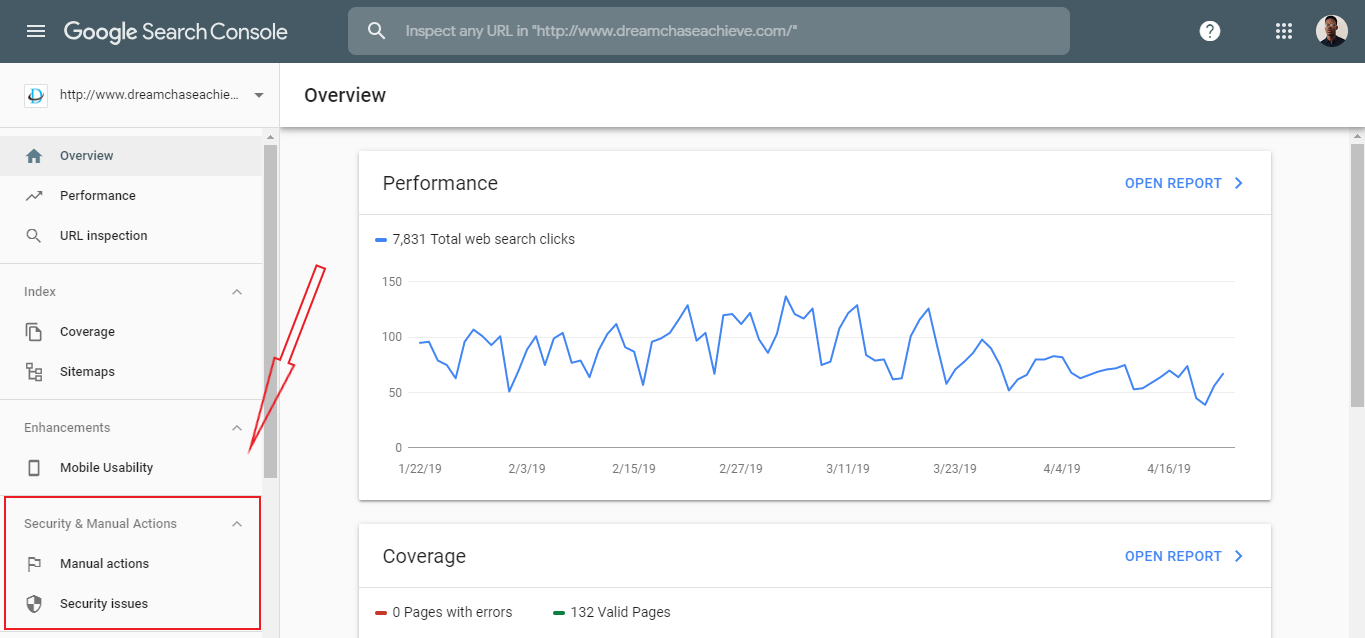Open the user account avatar
1365x638 pixels.
click(1331, 31)
